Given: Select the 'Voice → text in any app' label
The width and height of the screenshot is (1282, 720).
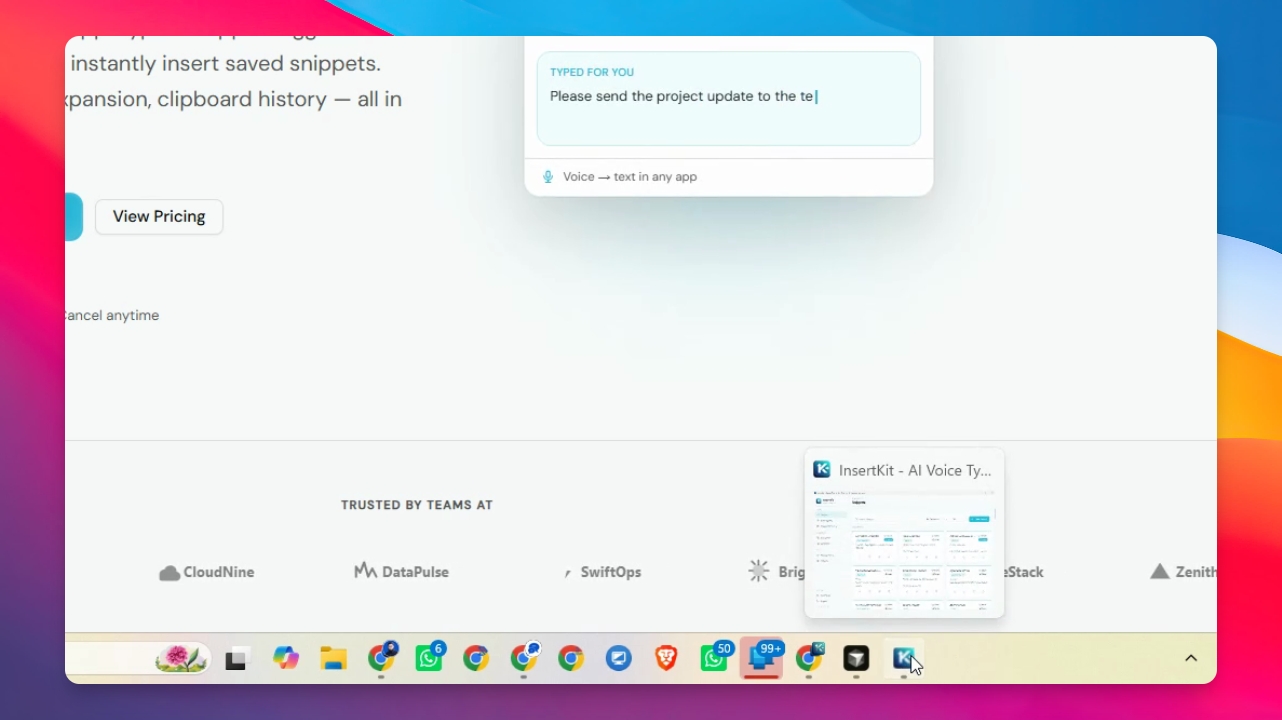Looking at the screenshot, I should (x=630, y=177).
